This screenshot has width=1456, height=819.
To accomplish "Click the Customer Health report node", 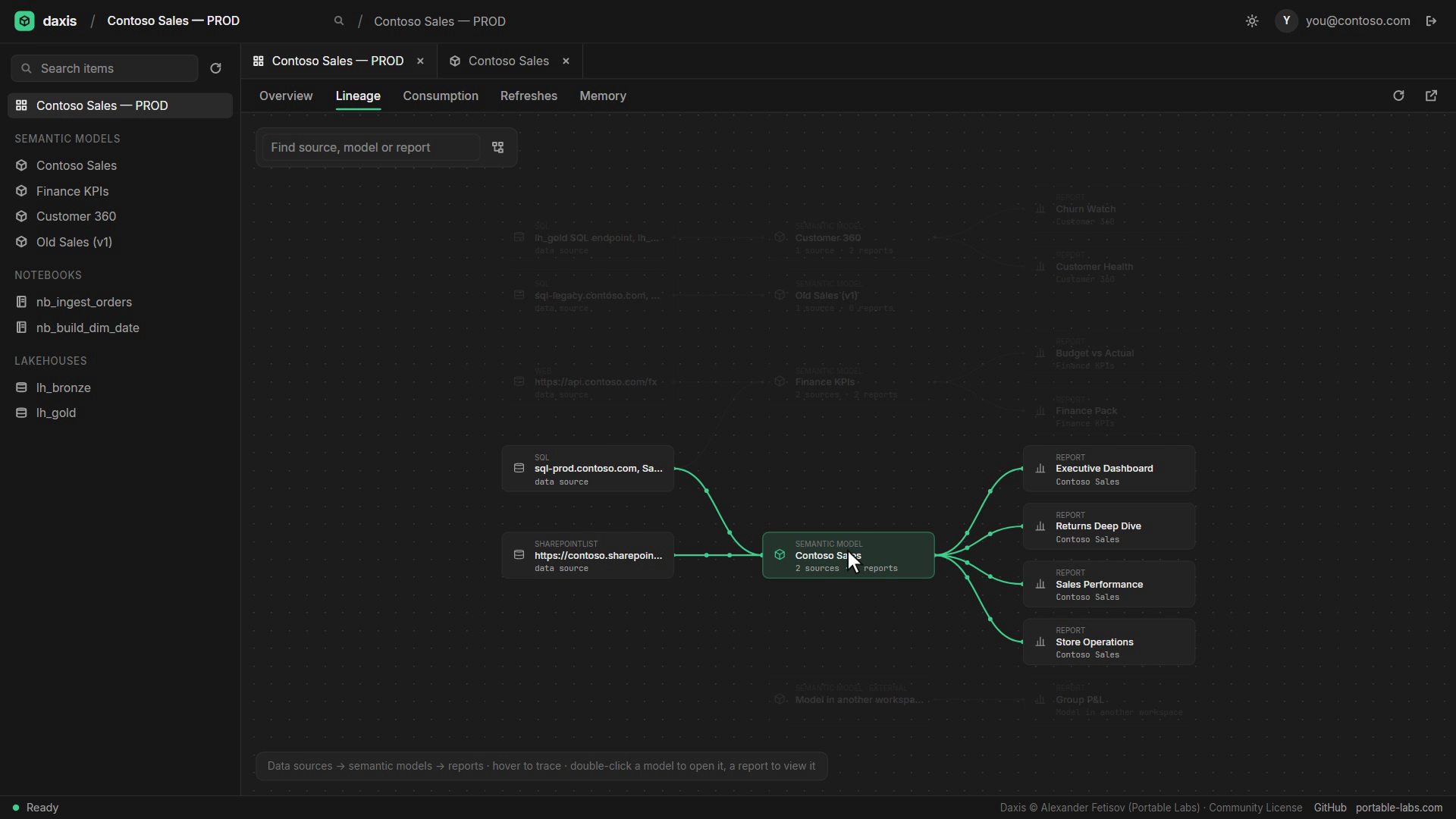I will 1109,266.
